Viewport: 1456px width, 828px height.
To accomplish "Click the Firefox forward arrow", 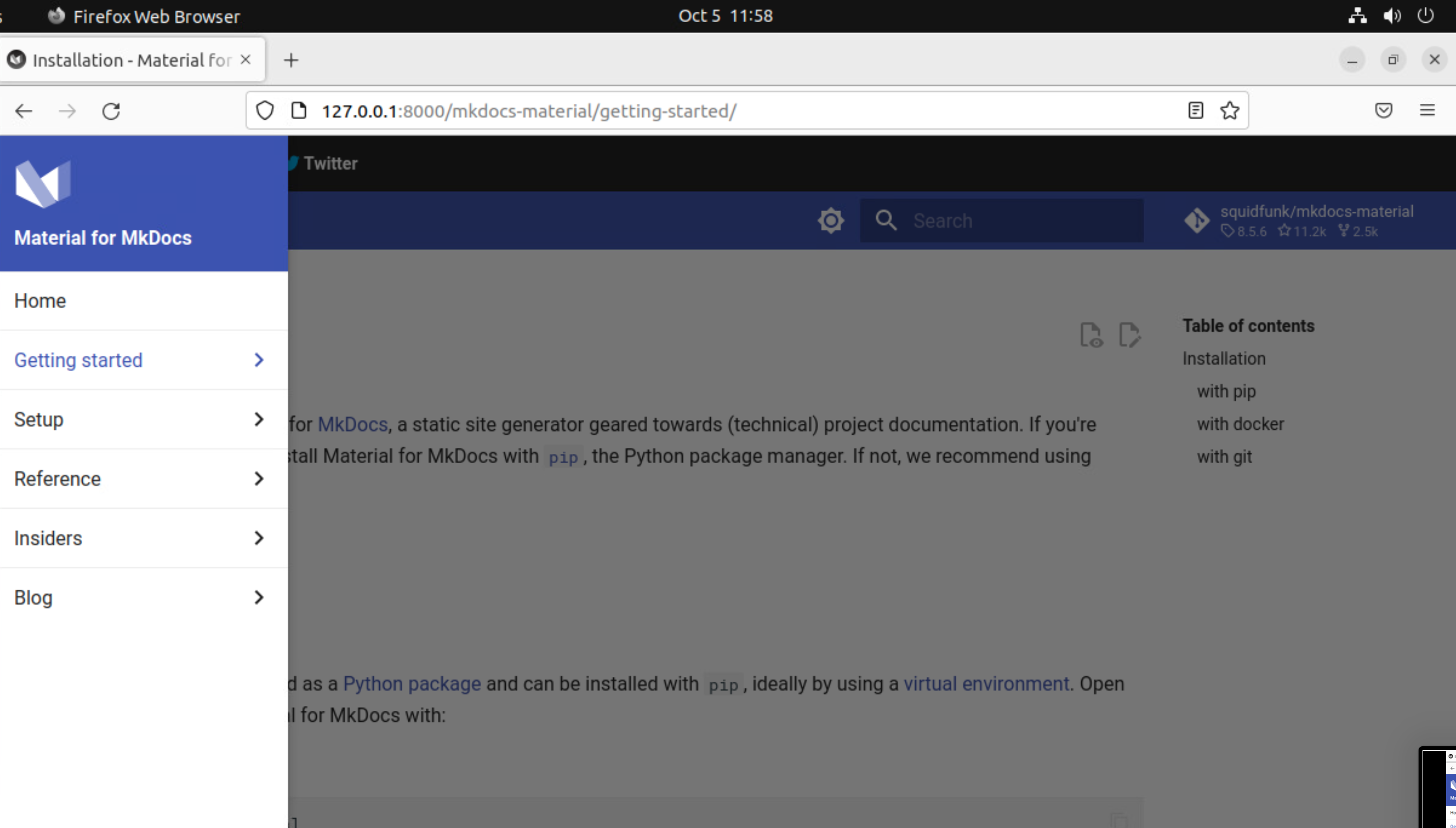I will tap(67, 111).
